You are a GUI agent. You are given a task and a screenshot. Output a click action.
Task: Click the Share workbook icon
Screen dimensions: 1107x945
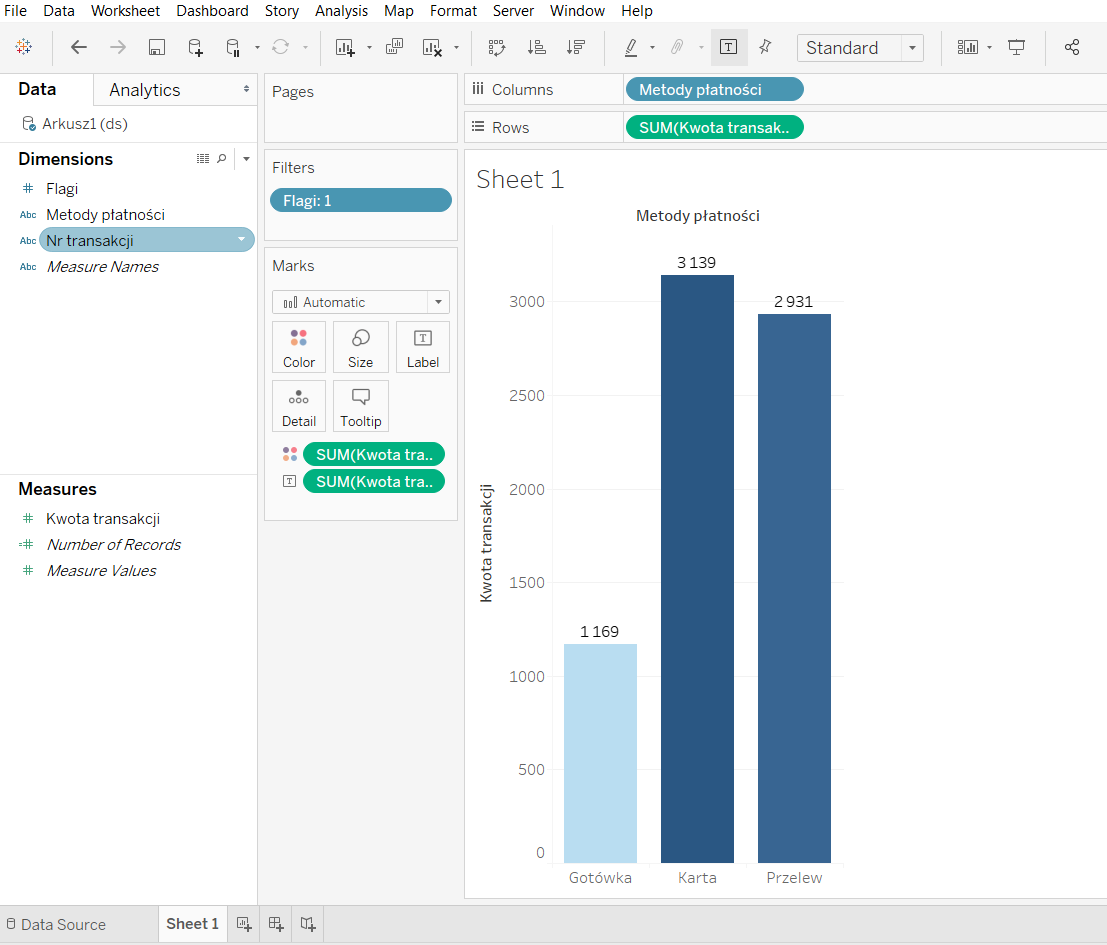click(1072, 47)
